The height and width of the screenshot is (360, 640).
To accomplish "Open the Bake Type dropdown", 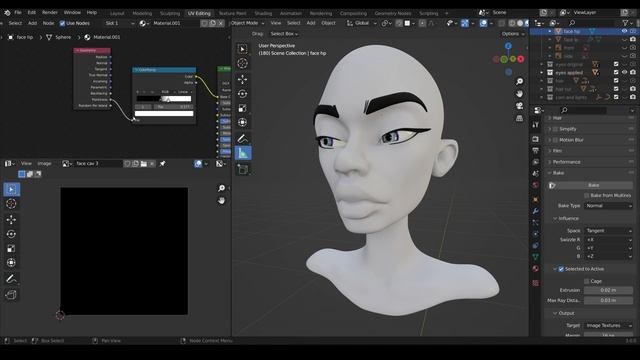I will pyautogui.click(x=608, y=206).
